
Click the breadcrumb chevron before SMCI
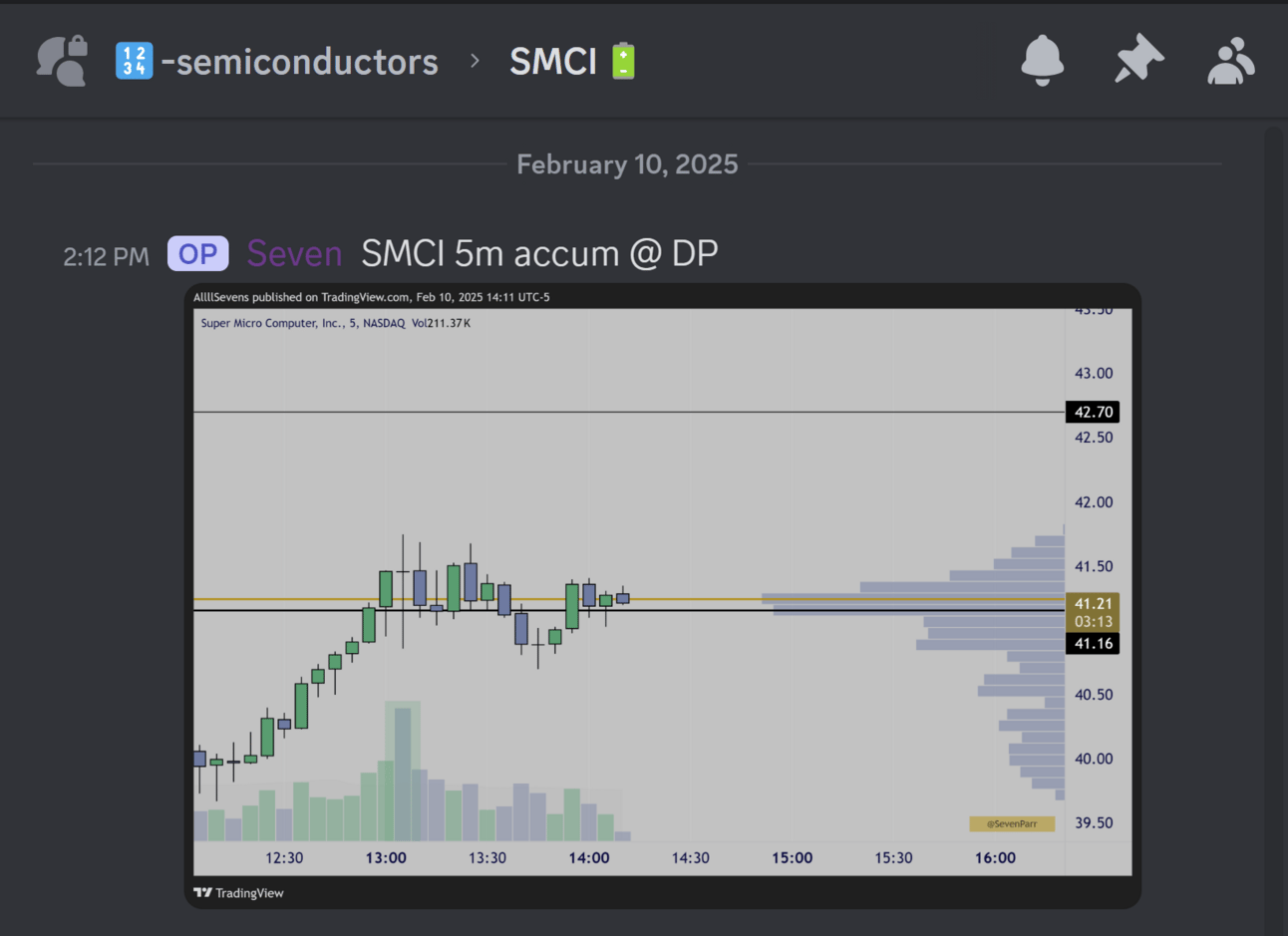click(x=475, y=61)
